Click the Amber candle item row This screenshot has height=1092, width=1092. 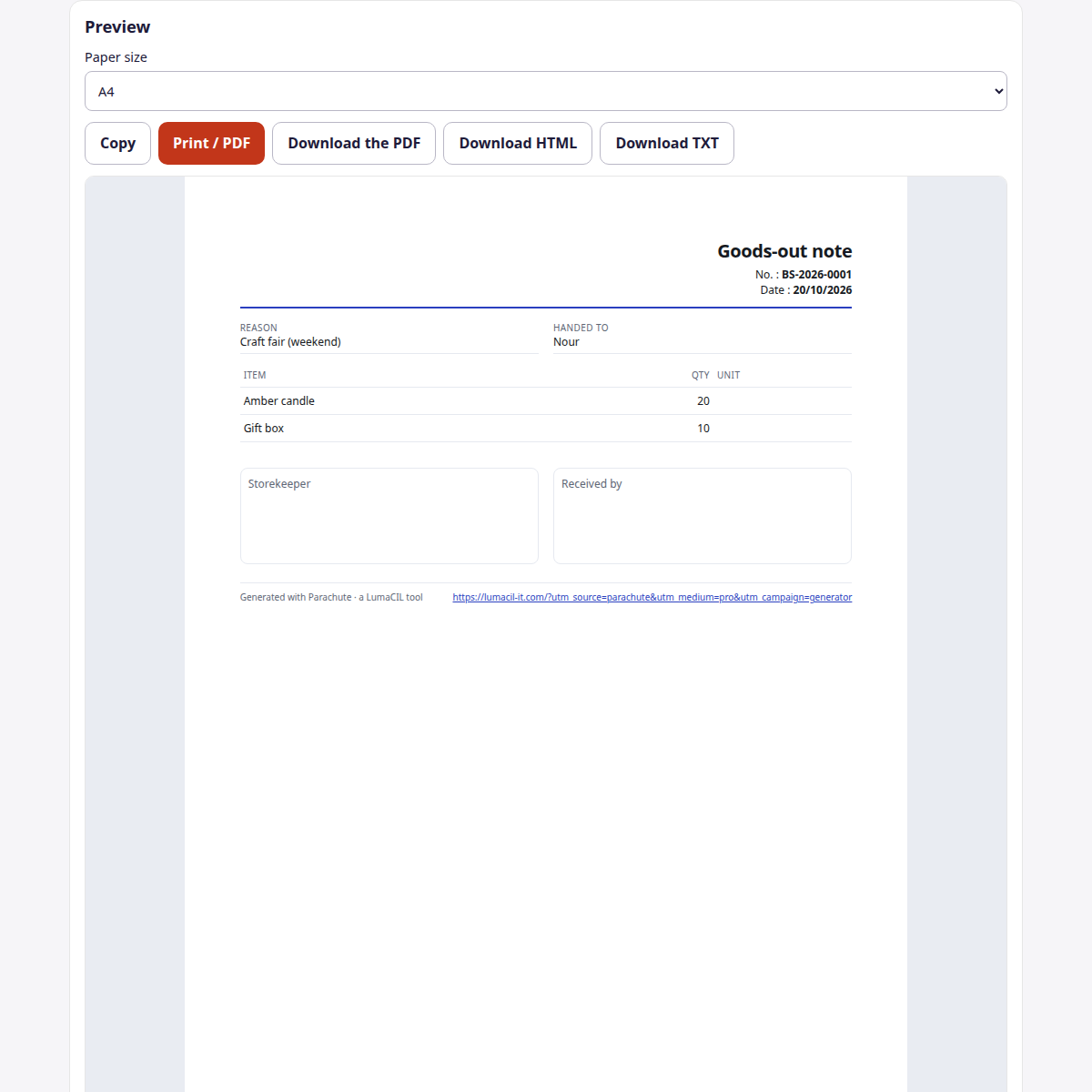coord(546,401)
